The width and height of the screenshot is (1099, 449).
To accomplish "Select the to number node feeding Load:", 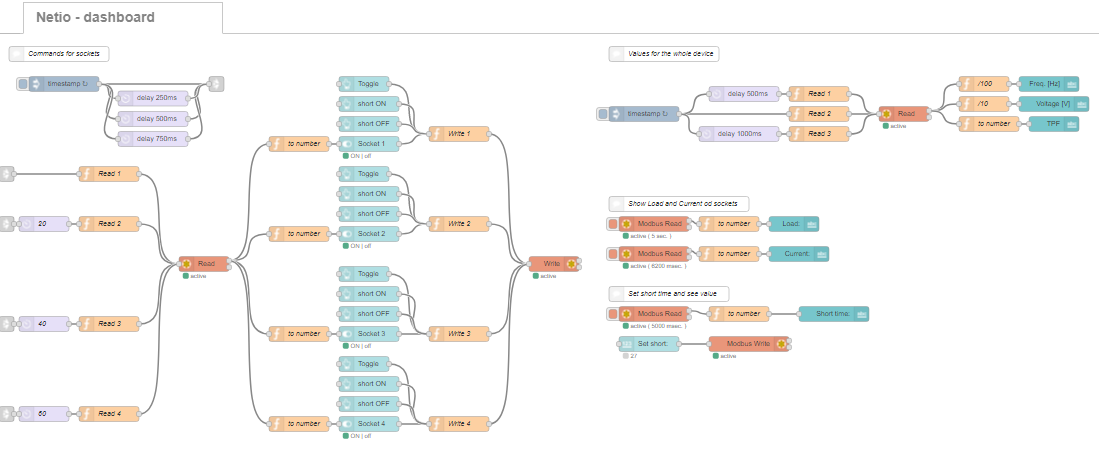I will click(729, 224).
